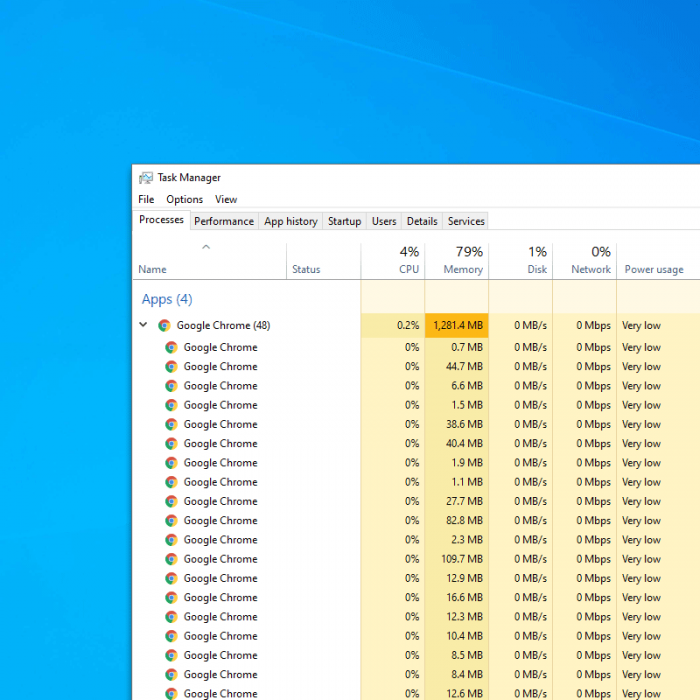
Task: Select the Chrome process using 27.7 MB
Action: (220, 501)
